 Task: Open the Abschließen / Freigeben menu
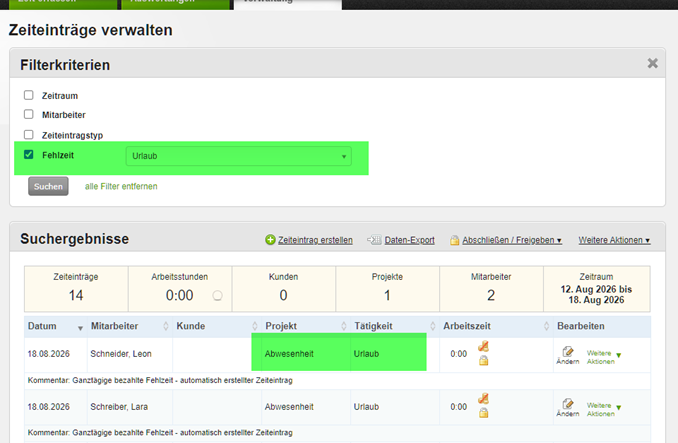[x=512, y=240]
